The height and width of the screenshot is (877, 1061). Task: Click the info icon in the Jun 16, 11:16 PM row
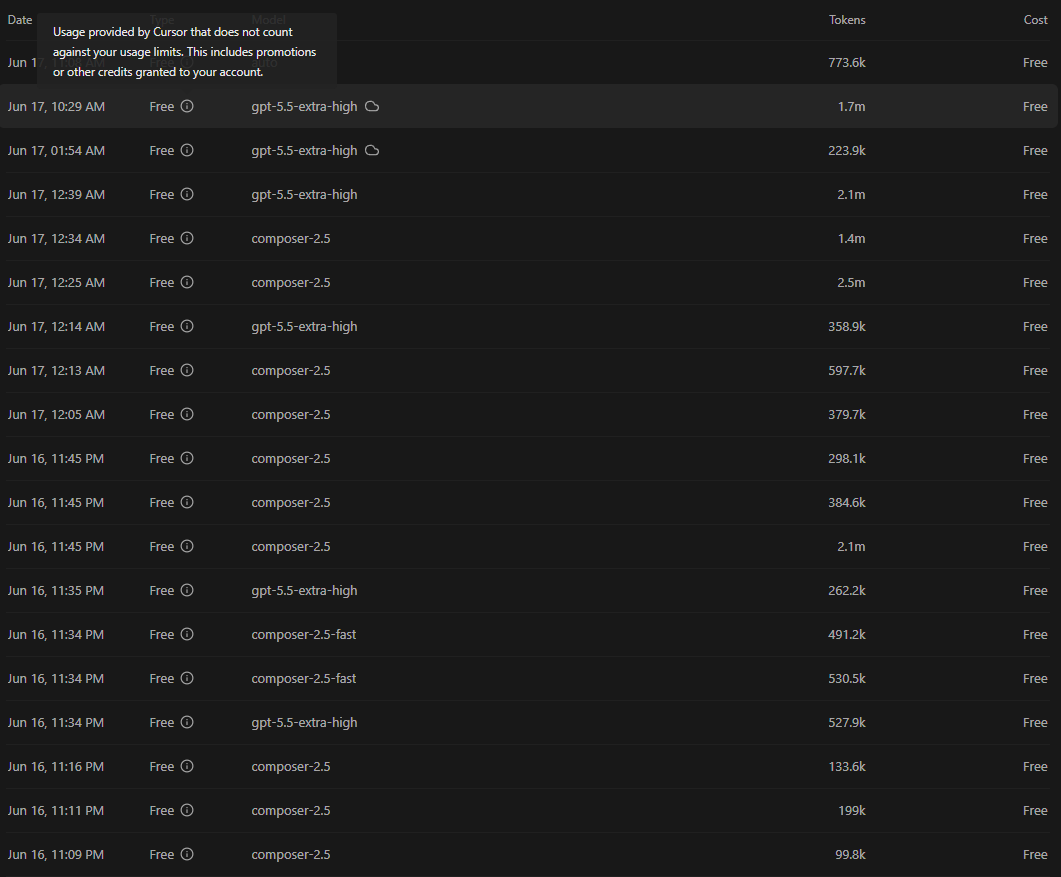tap(187, 766)
